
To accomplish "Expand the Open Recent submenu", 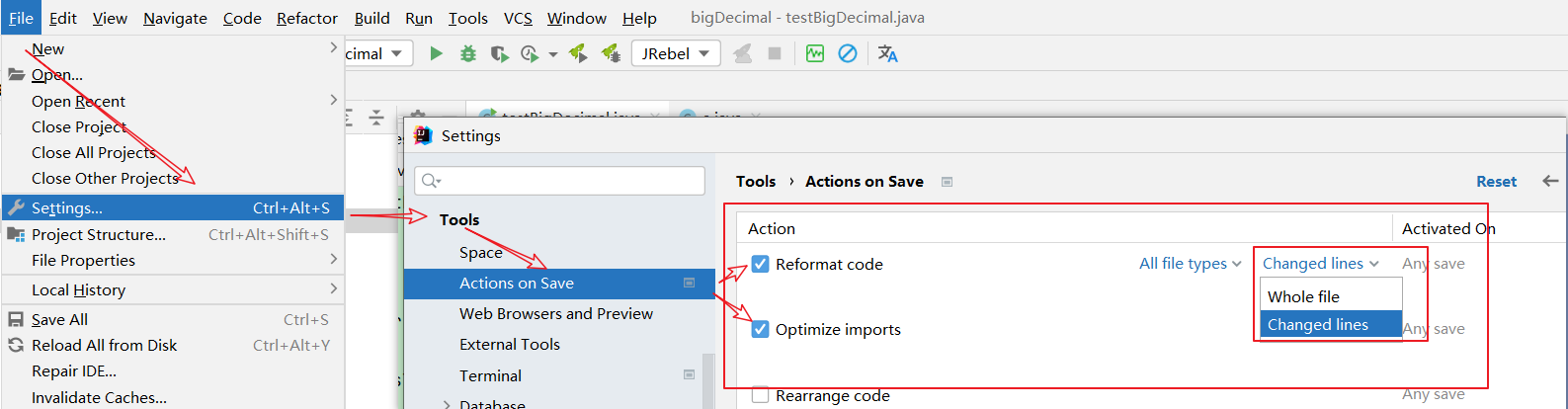I will [333, 100].
